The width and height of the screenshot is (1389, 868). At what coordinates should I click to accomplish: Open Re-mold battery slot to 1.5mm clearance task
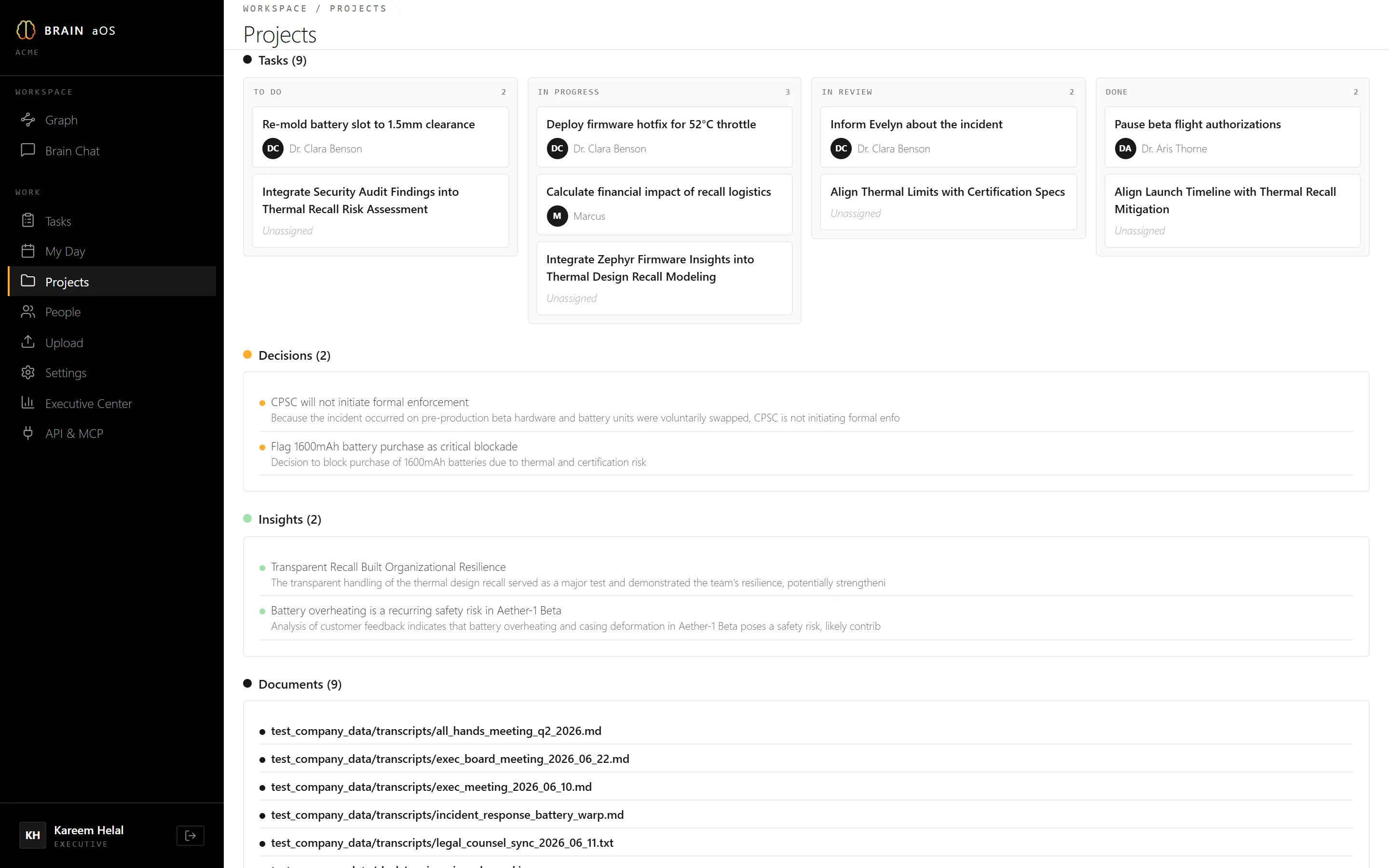380,136
